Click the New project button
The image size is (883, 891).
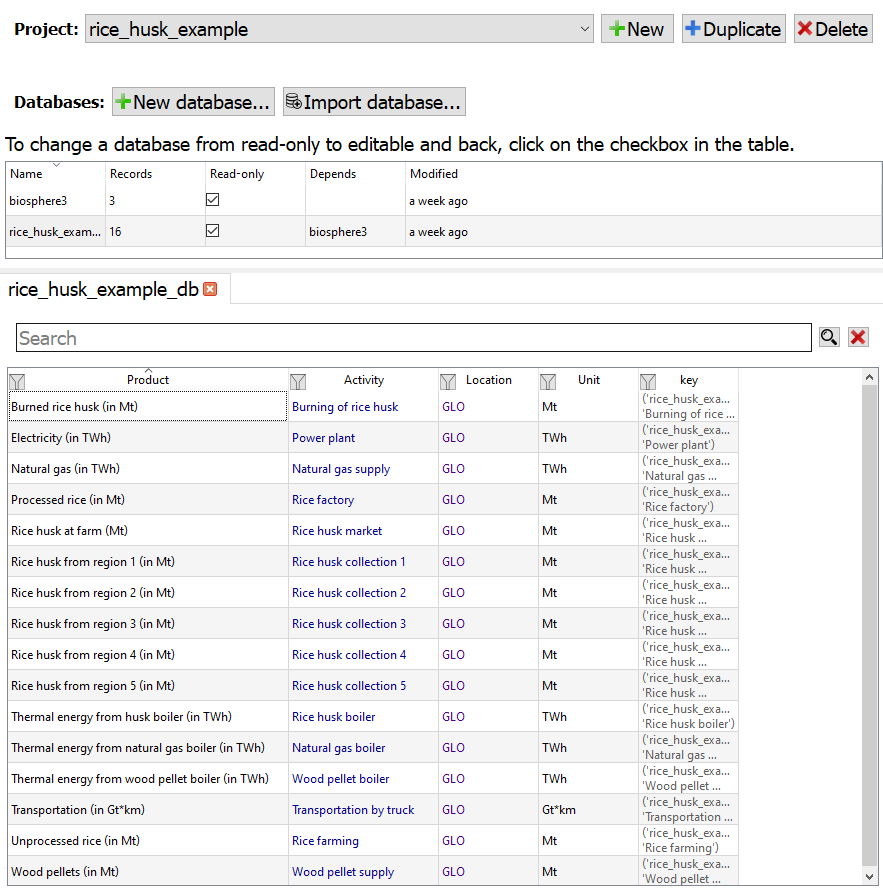(637, 29)
